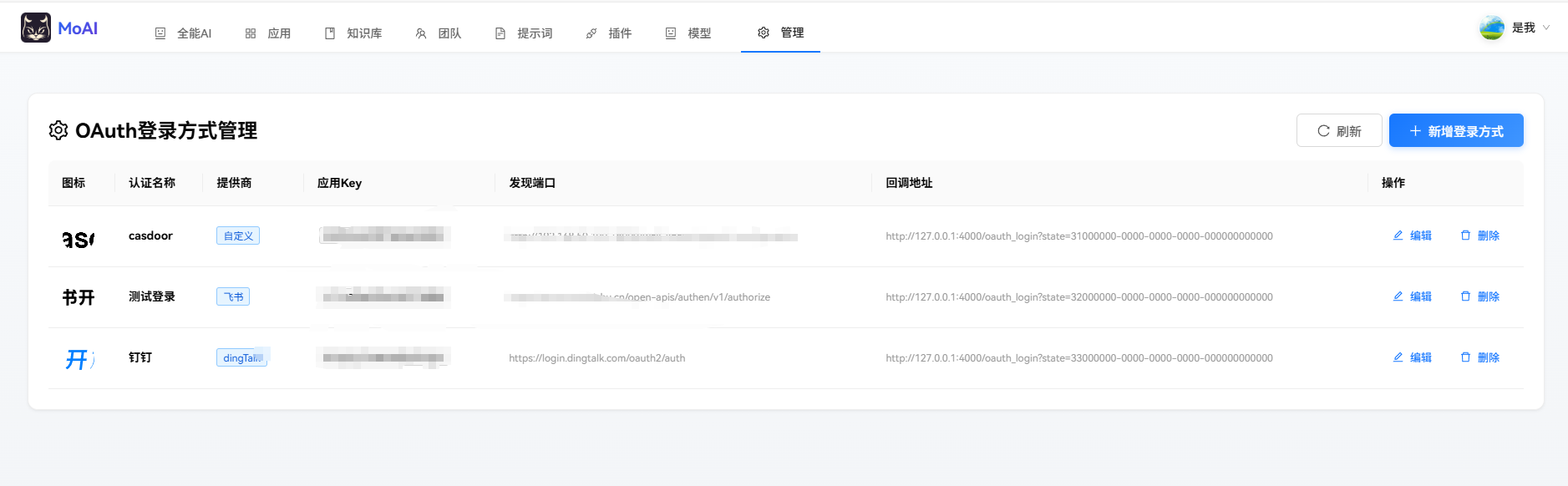Click the MoAI cat logo icon
Viewport: 1568px width, 486px height.
click(36, 28)
